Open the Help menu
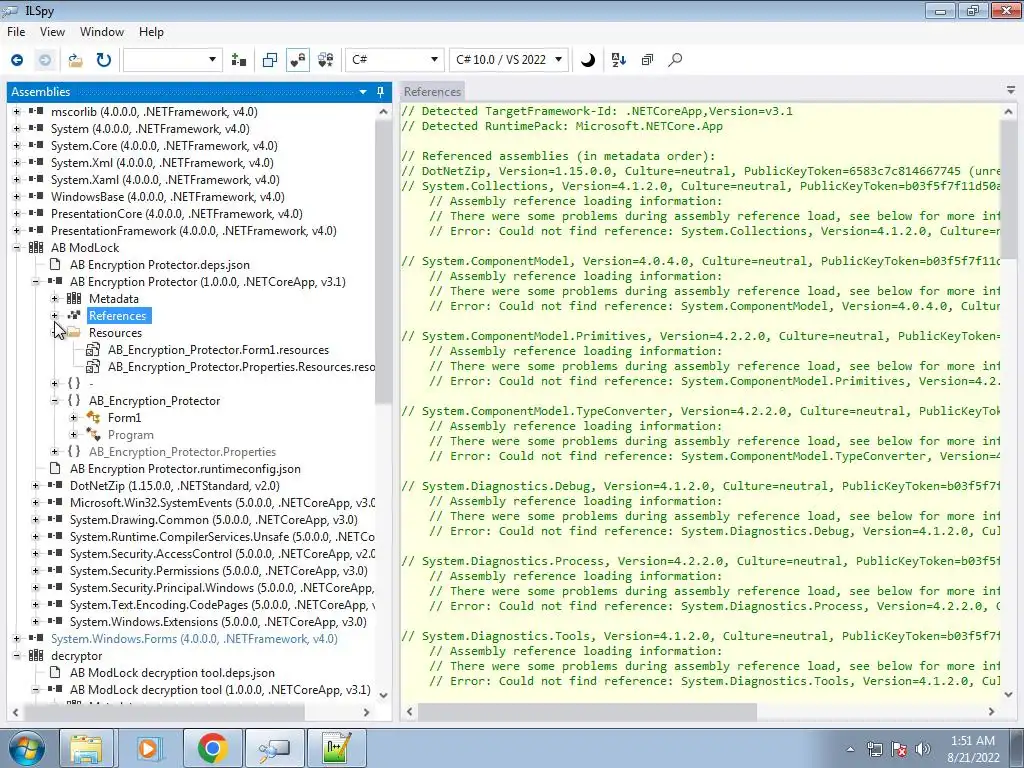 (x=151, y=32)
